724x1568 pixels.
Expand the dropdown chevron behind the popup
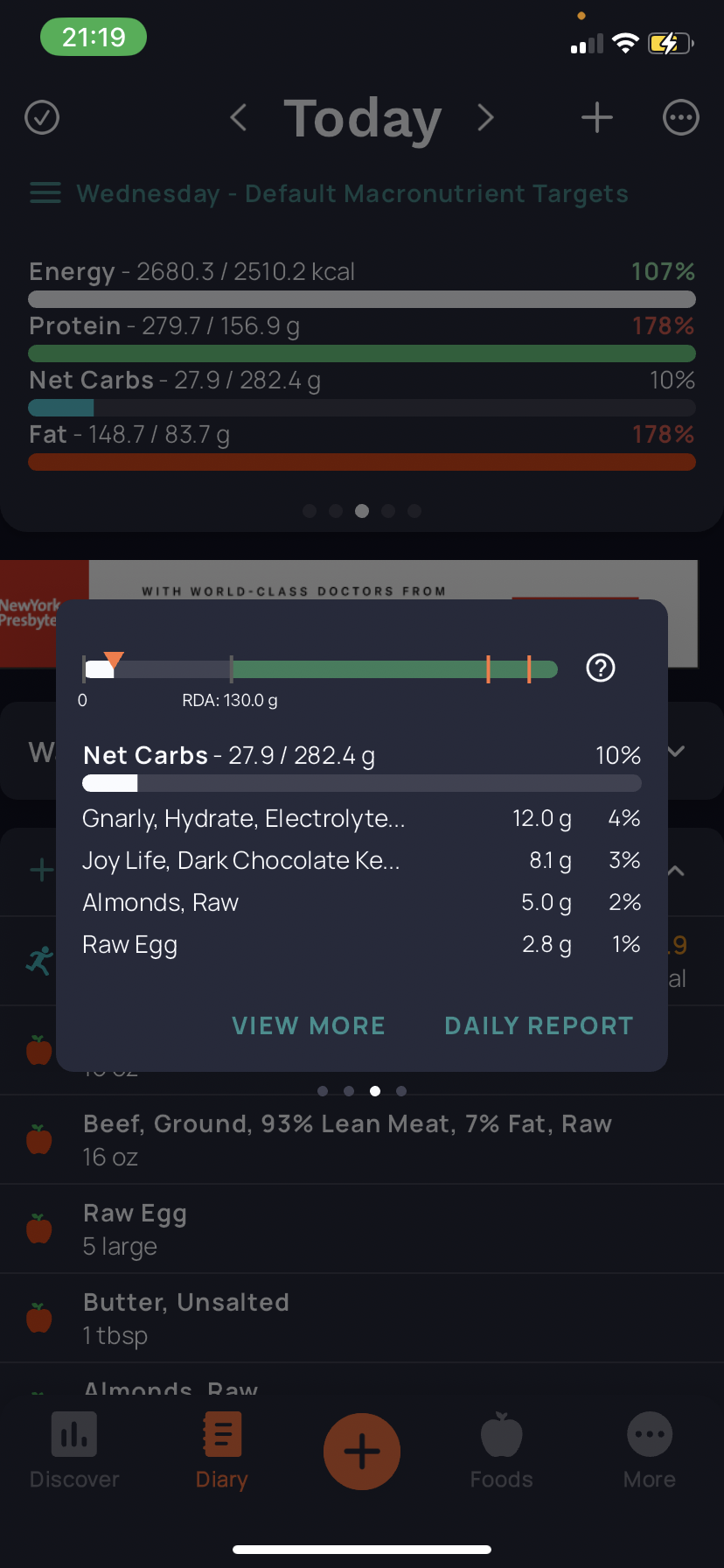676,752
